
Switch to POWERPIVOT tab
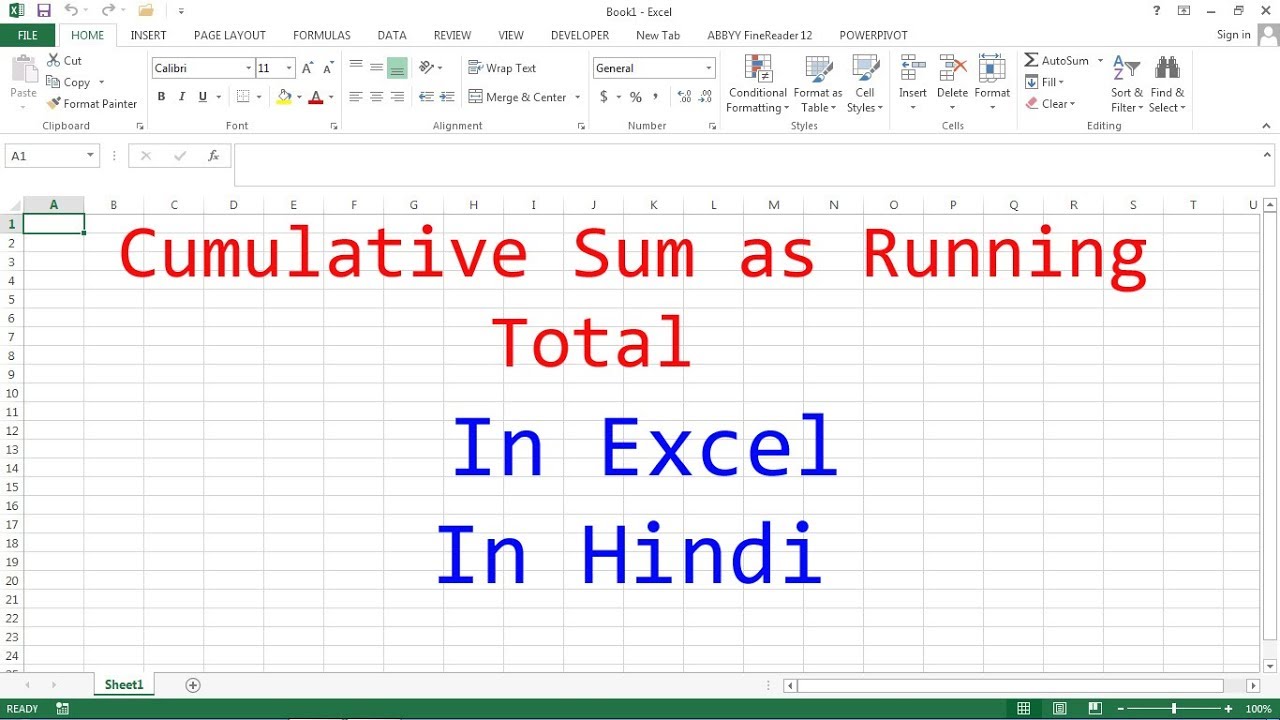pos(874,35)
